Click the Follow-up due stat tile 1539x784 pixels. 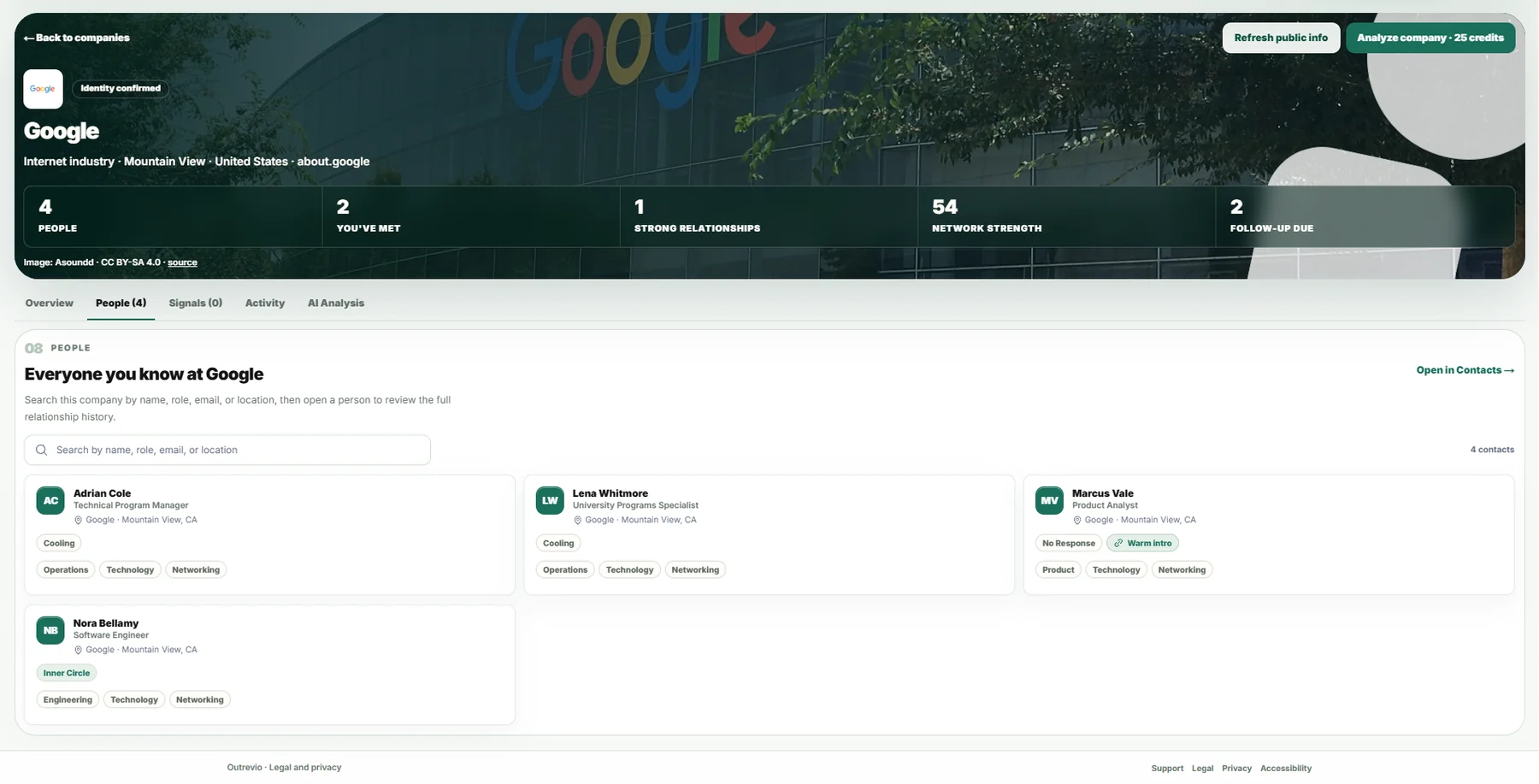1365,216
